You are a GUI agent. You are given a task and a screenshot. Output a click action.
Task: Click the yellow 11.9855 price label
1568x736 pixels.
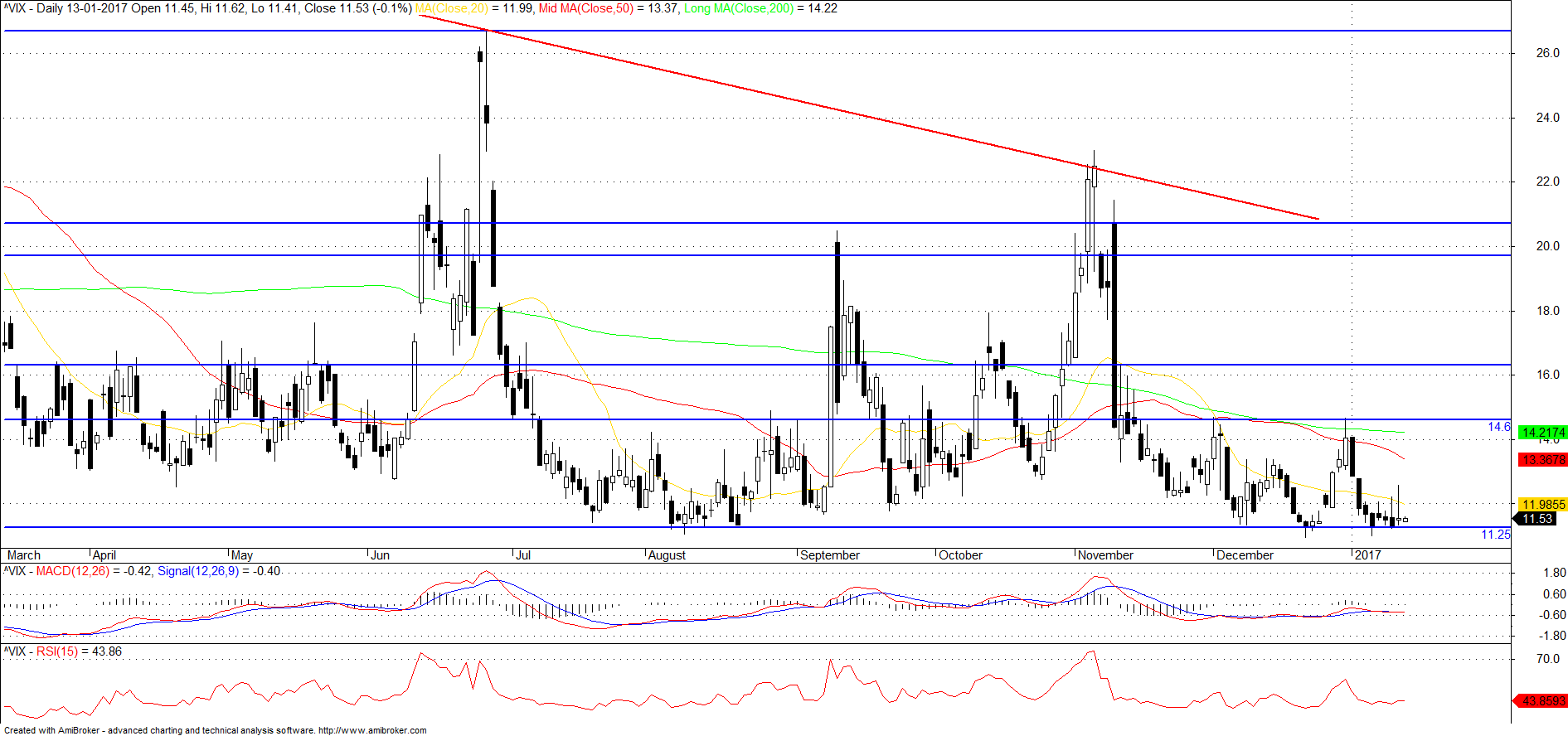coord(1542,504)
